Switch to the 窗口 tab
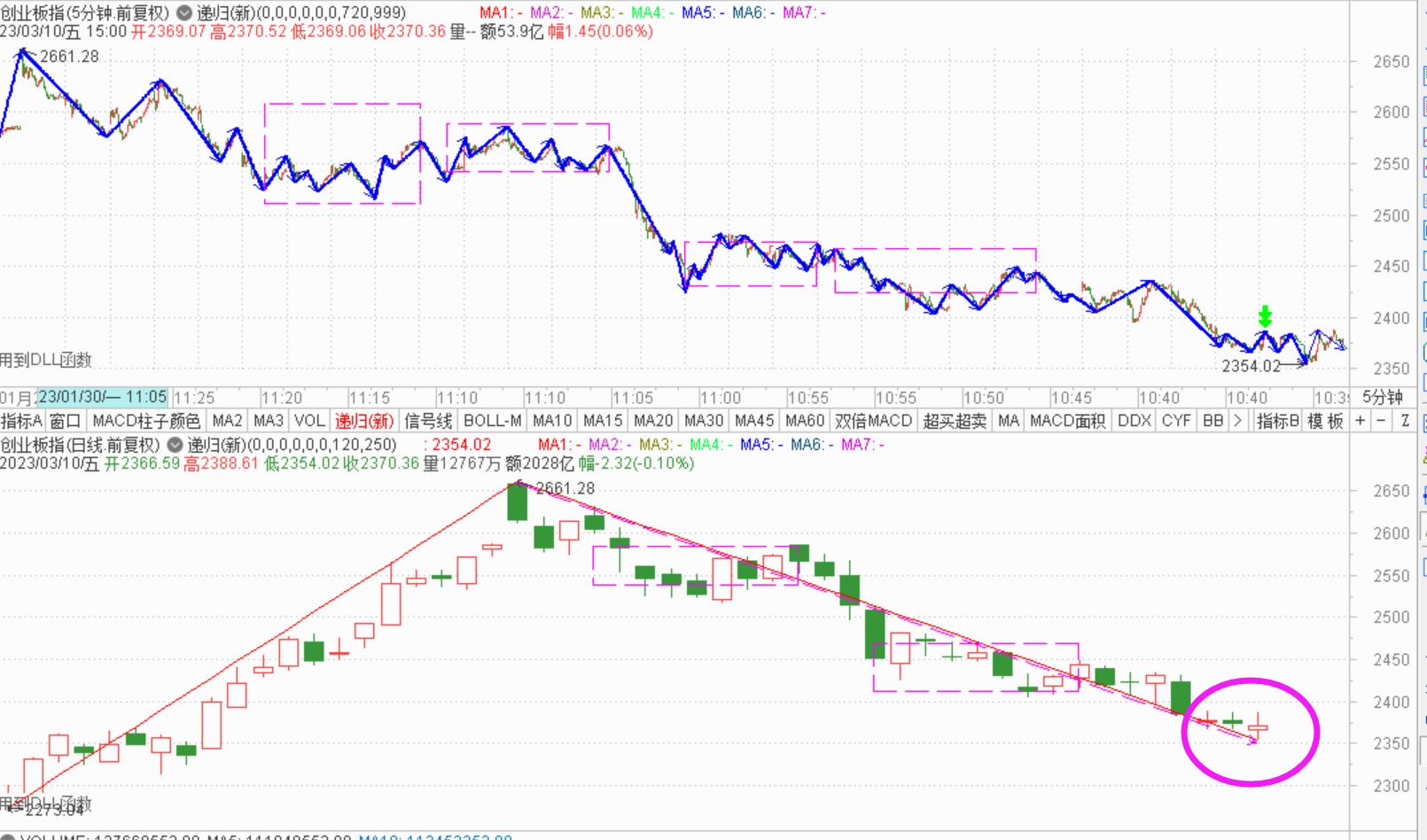 coord(65,421)
